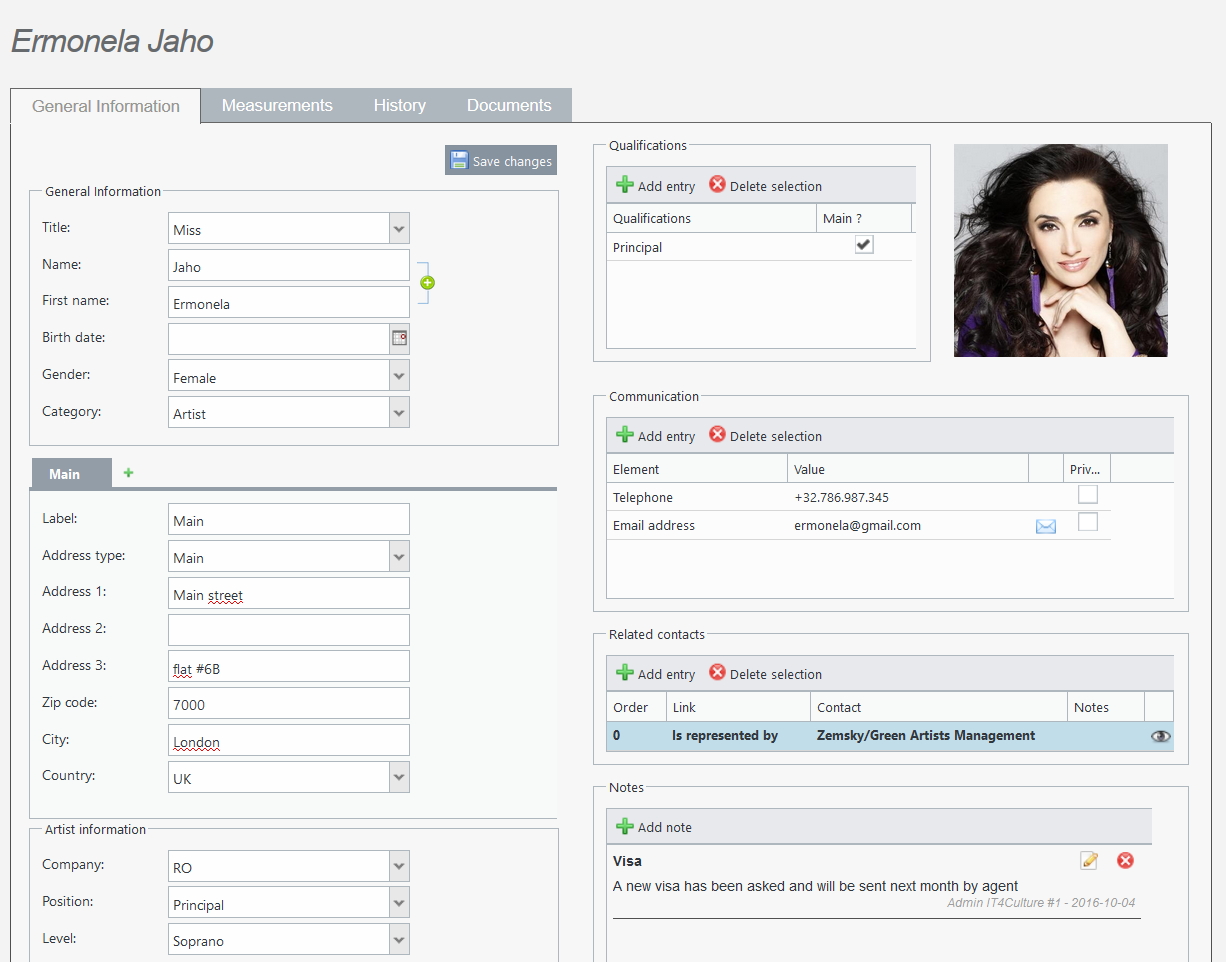Select the Email address element cell
Viewport: 1226px width, 962px height.
[697, 525]
